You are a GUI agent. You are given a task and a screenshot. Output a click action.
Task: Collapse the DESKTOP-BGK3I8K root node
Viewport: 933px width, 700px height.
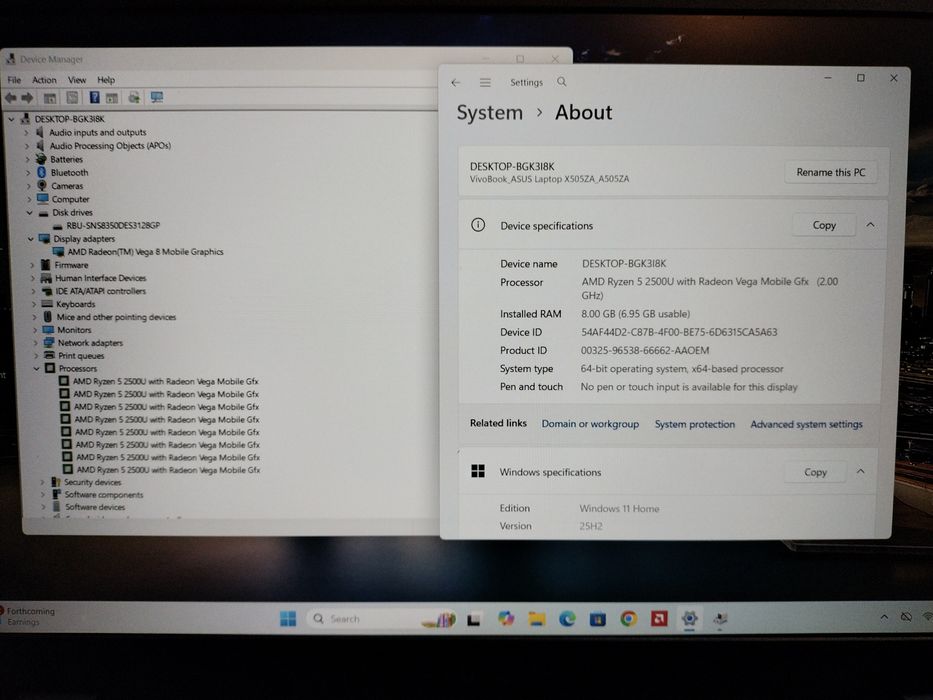pyautogui.click(x=11, y=119)
